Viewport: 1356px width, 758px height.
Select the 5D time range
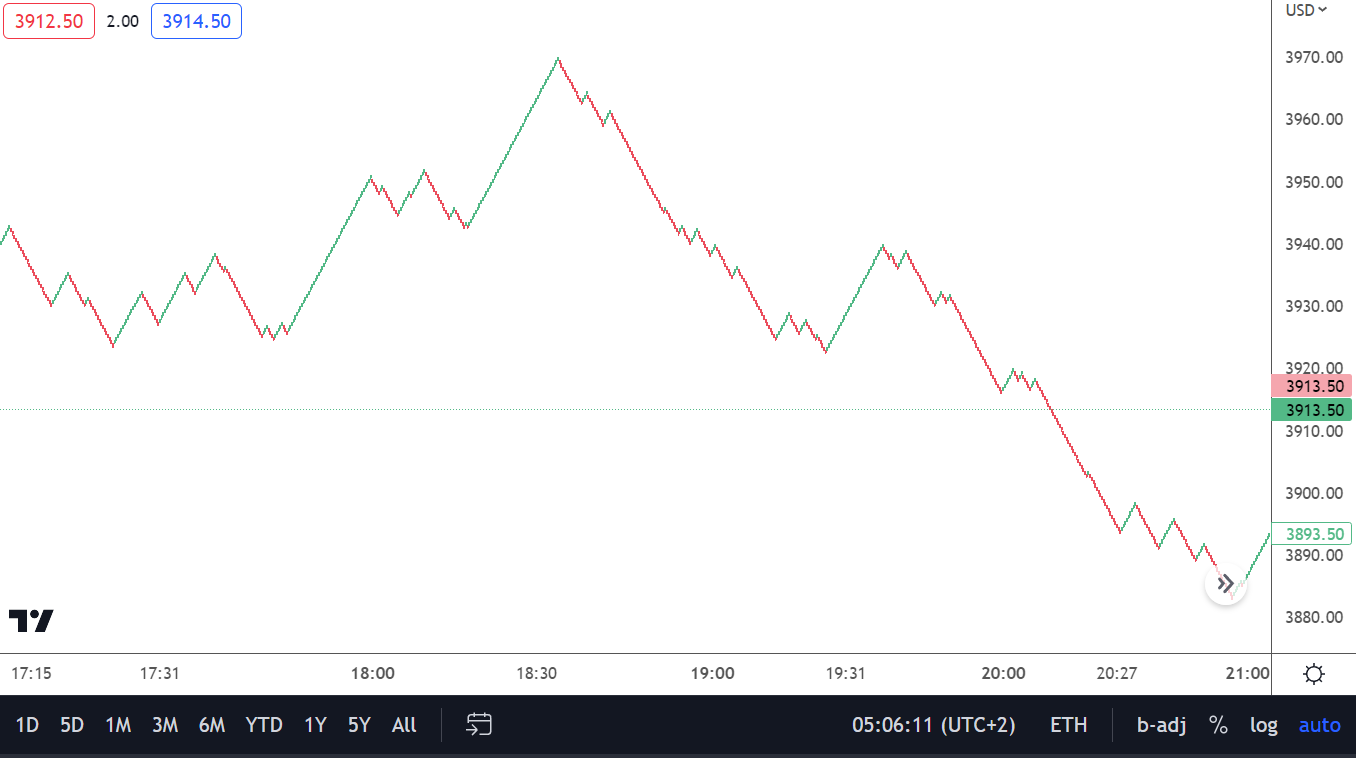72,725
